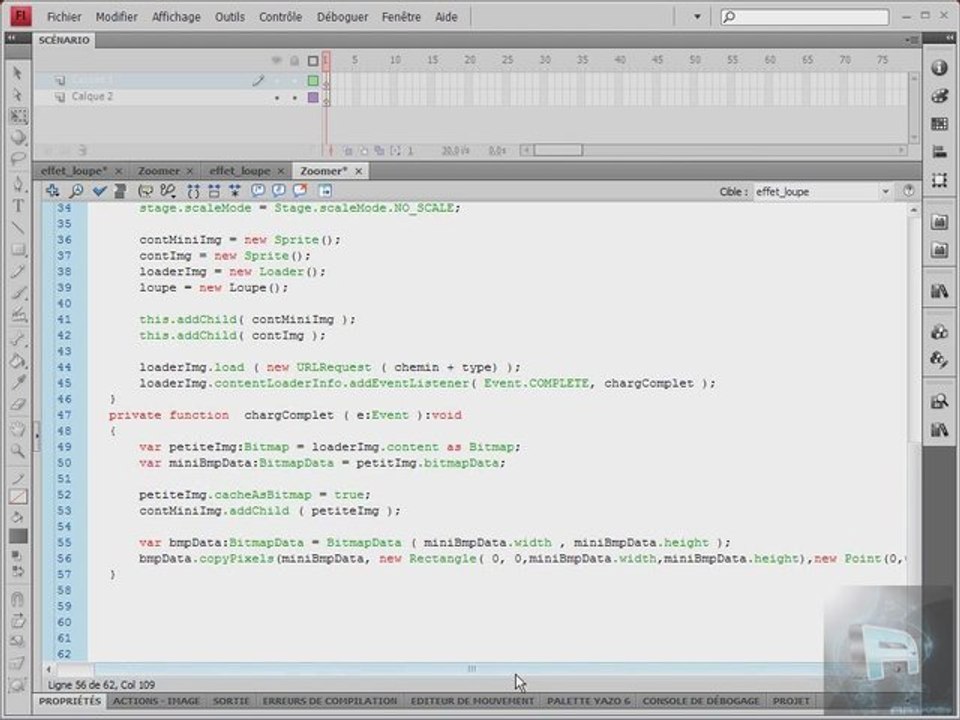This screenshot has width=960, height=720.
Task: Toggle lock dot of Calque 2
Action: point(294,98)
